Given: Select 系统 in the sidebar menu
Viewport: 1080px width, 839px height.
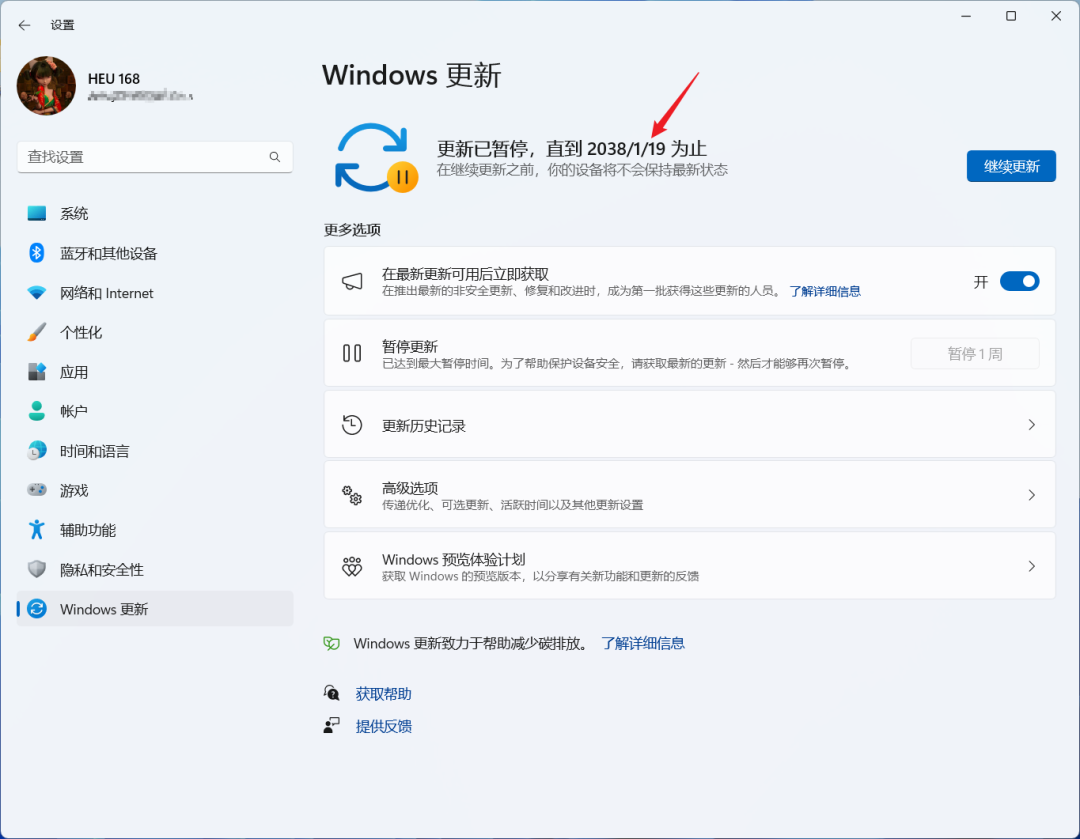Looking at the screenshot, I should pos(74,213).
